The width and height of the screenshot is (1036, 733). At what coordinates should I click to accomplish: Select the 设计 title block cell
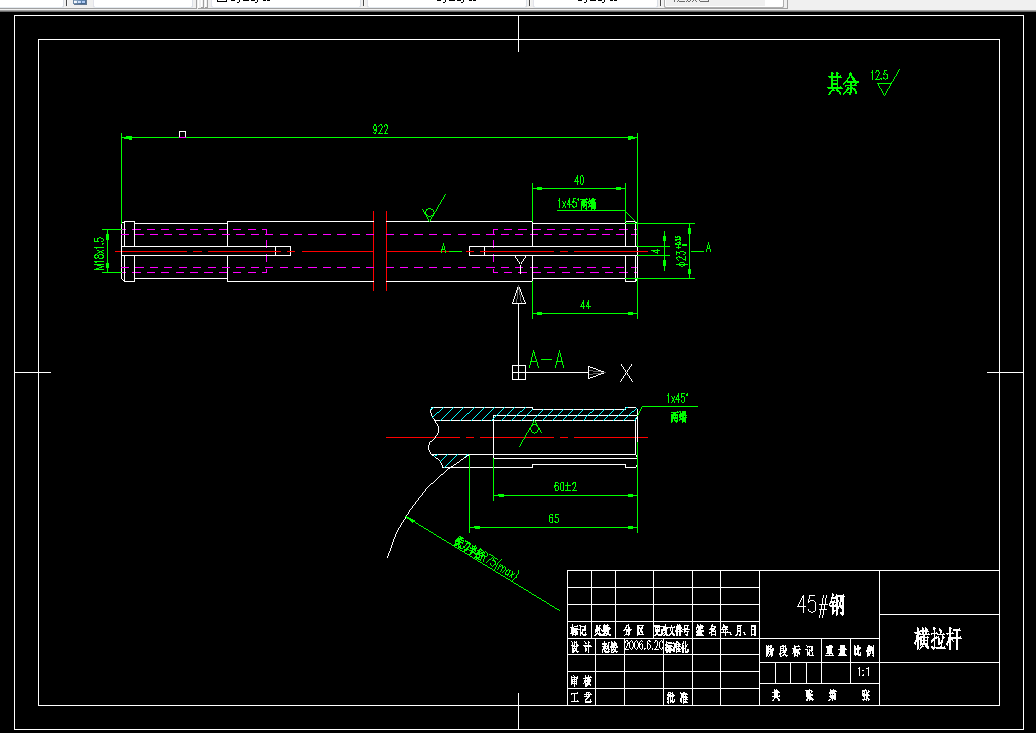[581, 648]
